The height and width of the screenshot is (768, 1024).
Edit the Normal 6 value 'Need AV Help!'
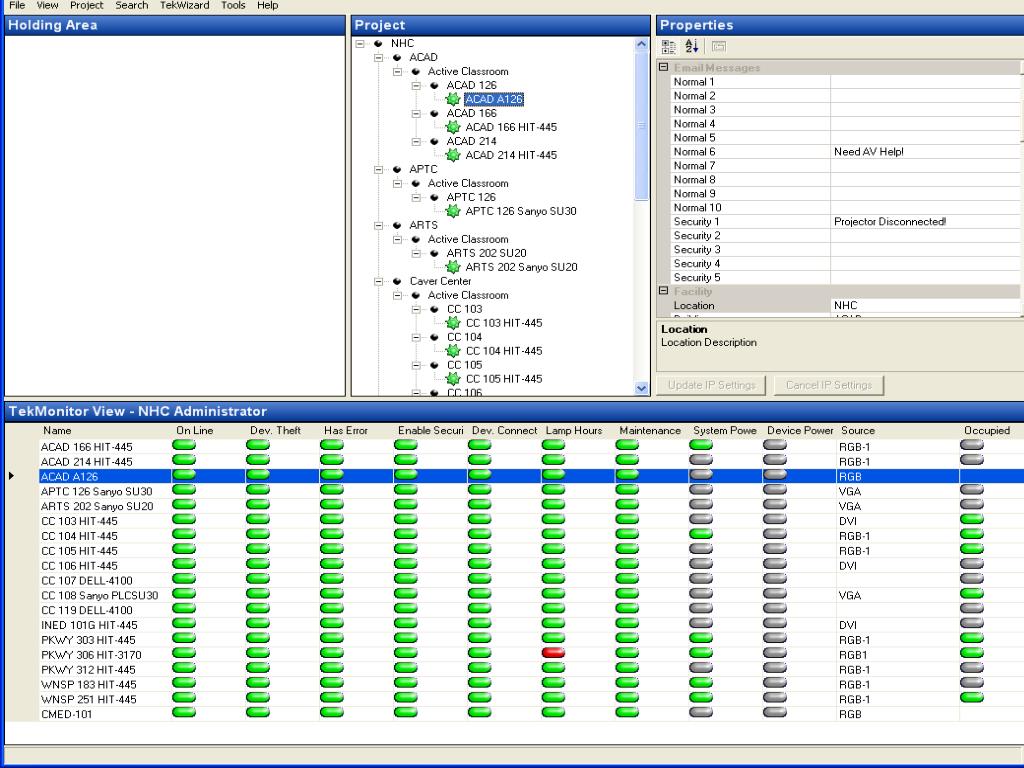point(925,152)
